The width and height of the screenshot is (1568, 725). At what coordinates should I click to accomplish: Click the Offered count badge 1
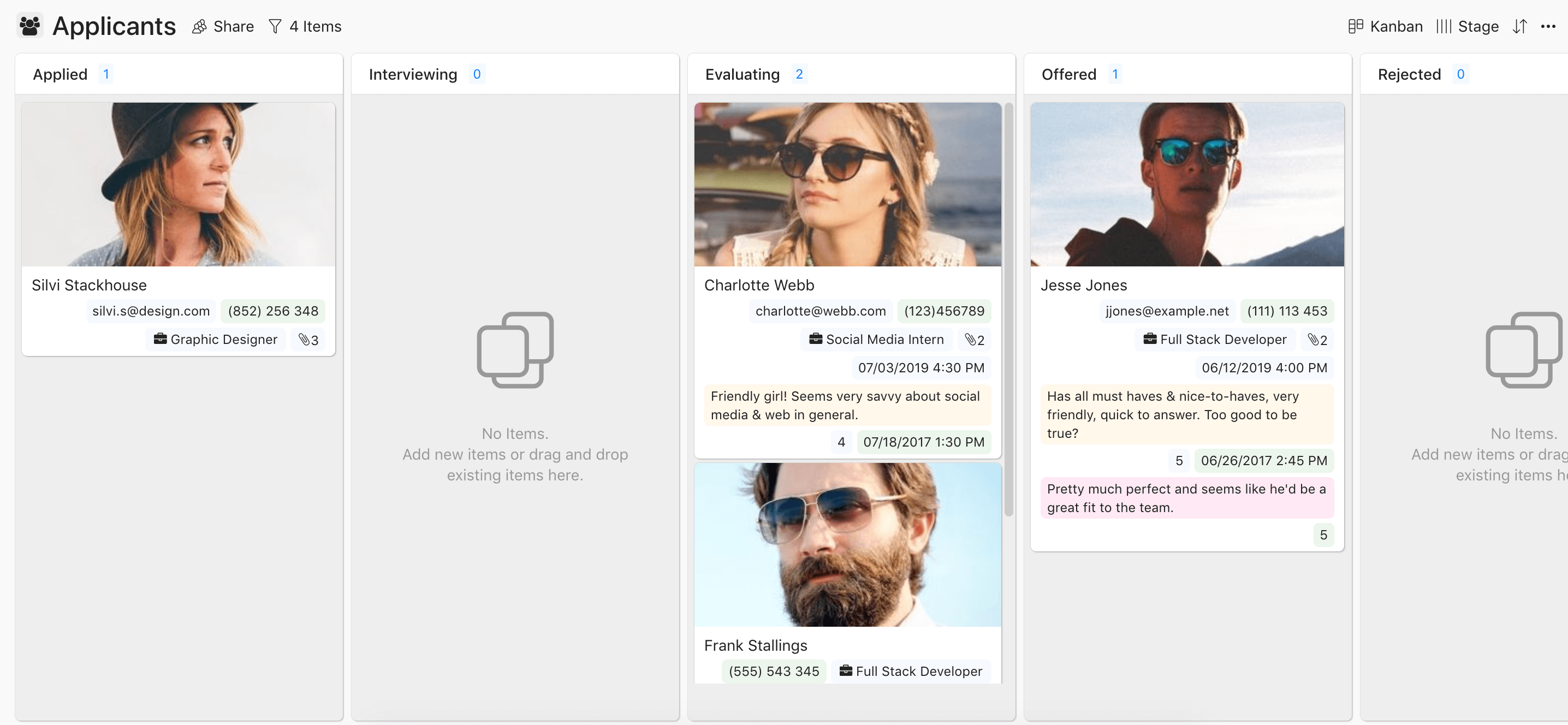click(x=1115, y=74)
